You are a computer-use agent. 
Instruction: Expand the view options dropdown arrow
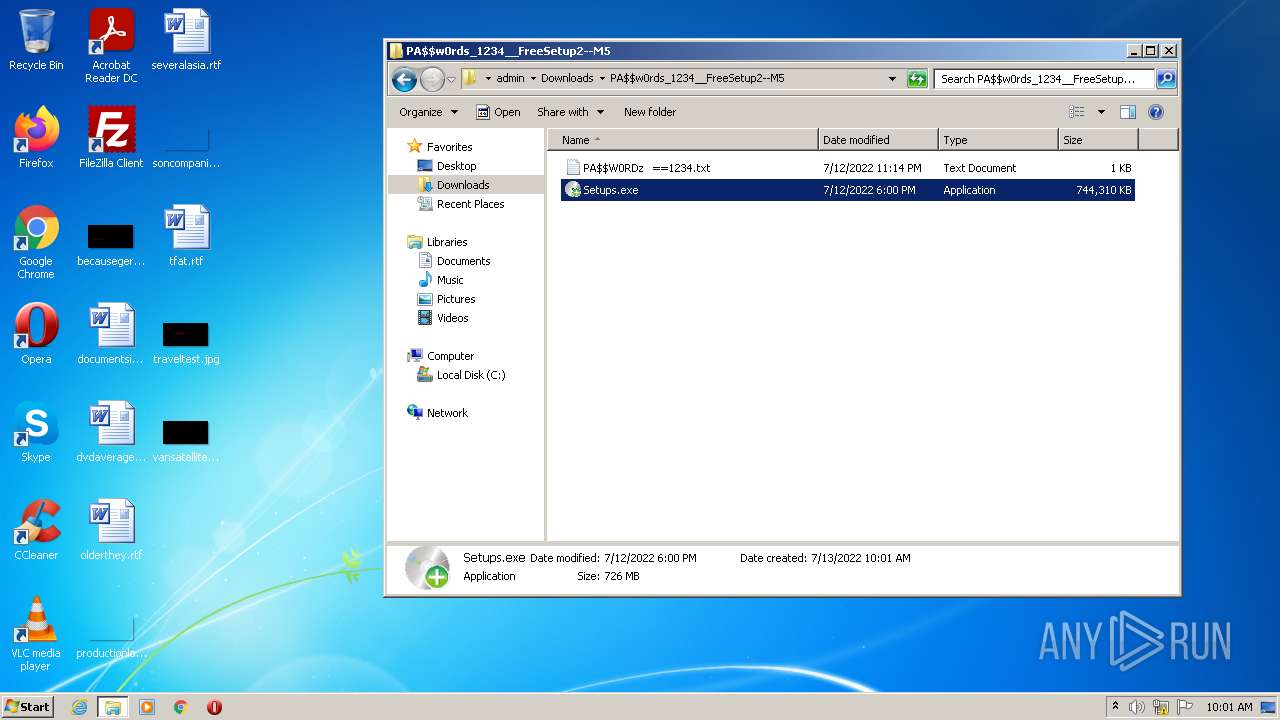click(x=1101, y=112)
